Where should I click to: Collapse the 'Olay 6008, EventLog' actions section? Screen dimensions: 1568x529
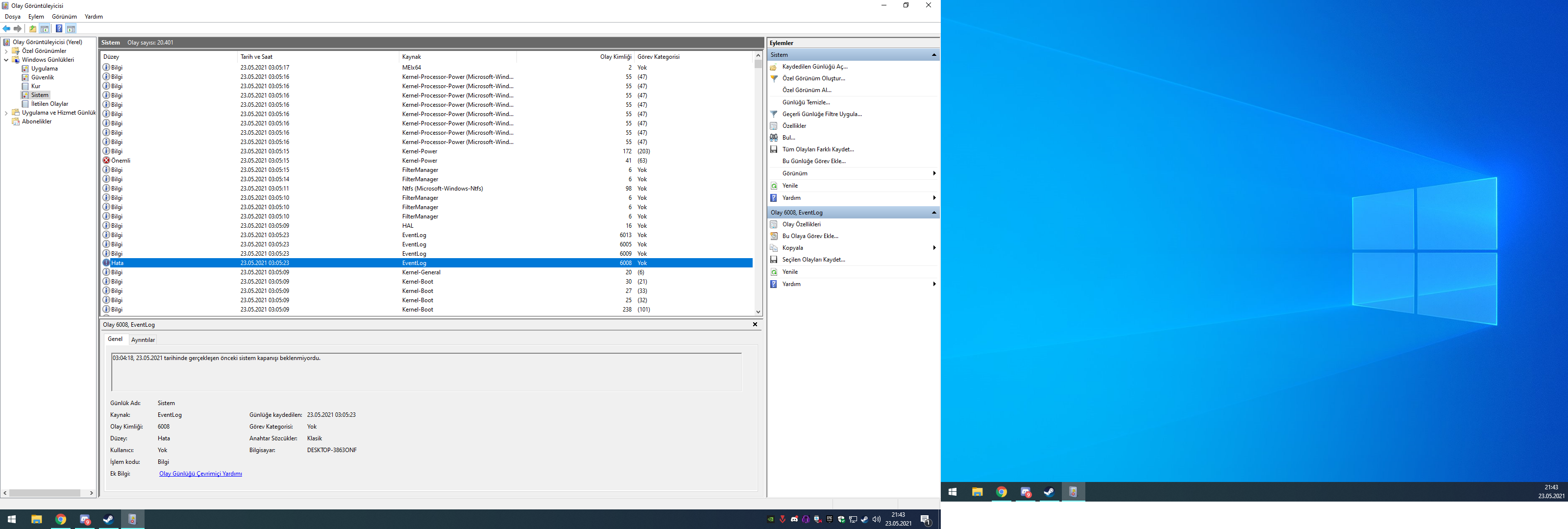tap(934, 213)
